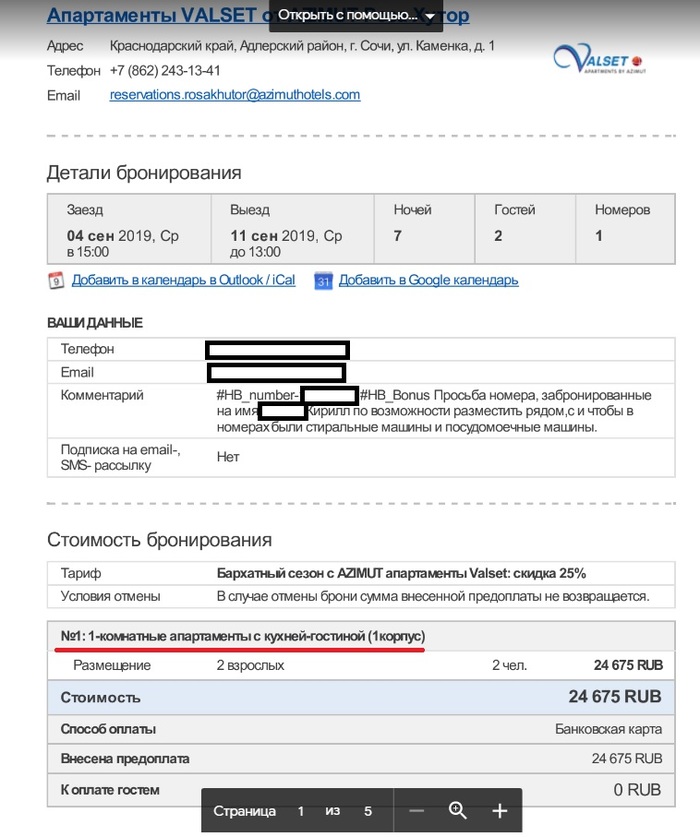
Task: Click the Outlook calendar icon
Action: 56,281
